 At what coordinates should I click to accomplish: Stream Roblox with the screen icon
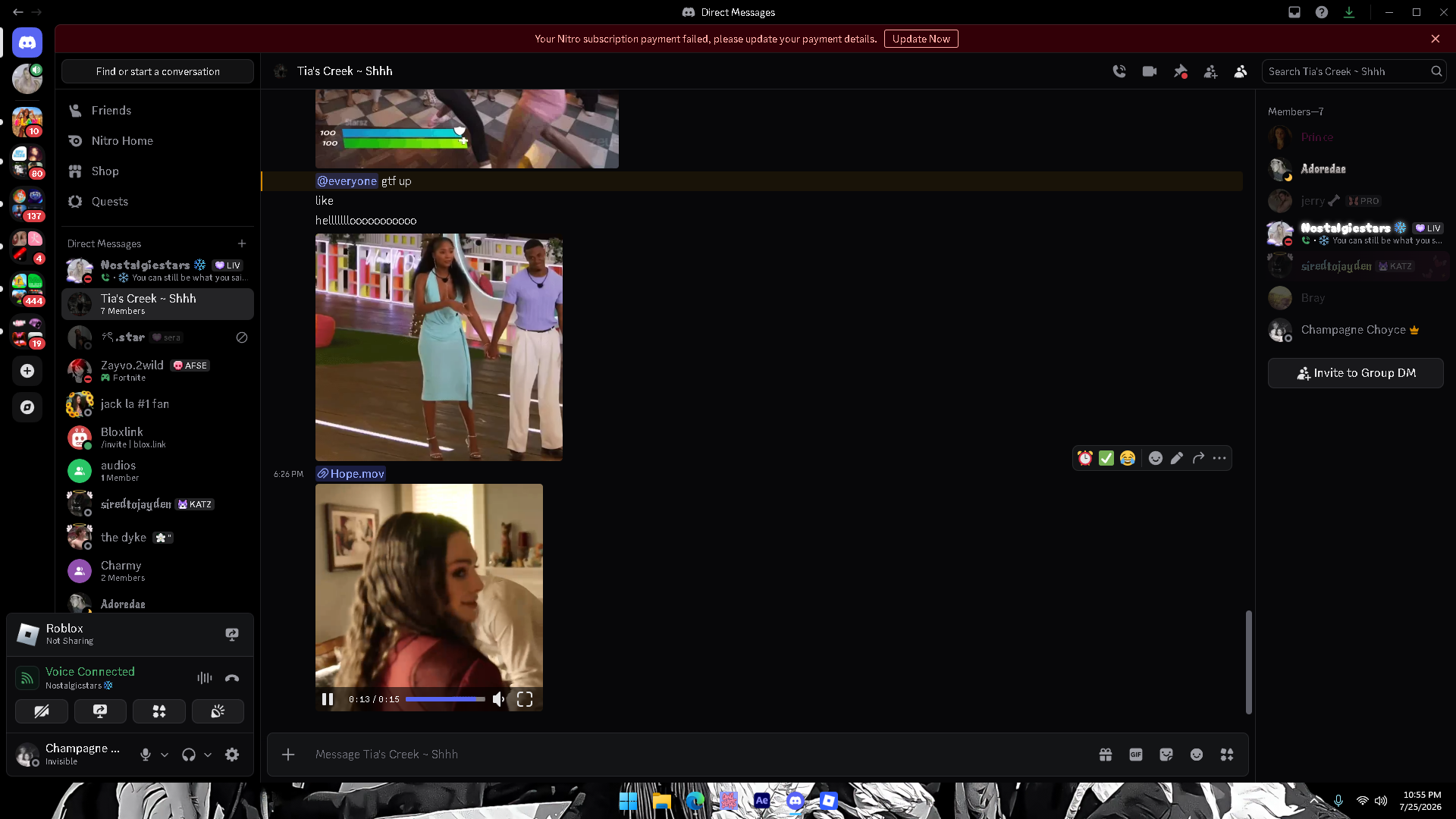pos(232,634)
